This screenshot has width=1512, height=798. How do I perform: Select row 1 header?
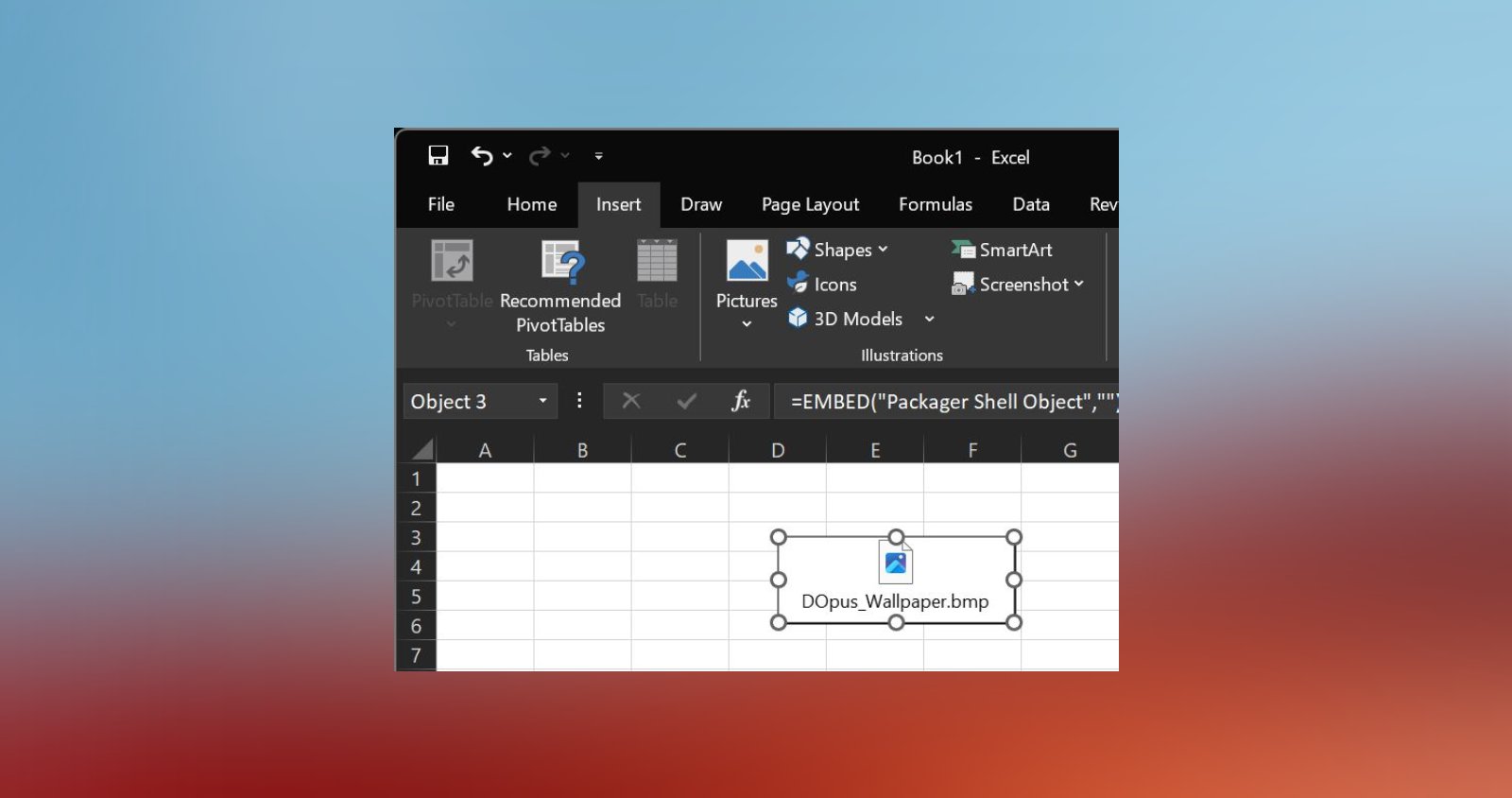coord(416,478)
